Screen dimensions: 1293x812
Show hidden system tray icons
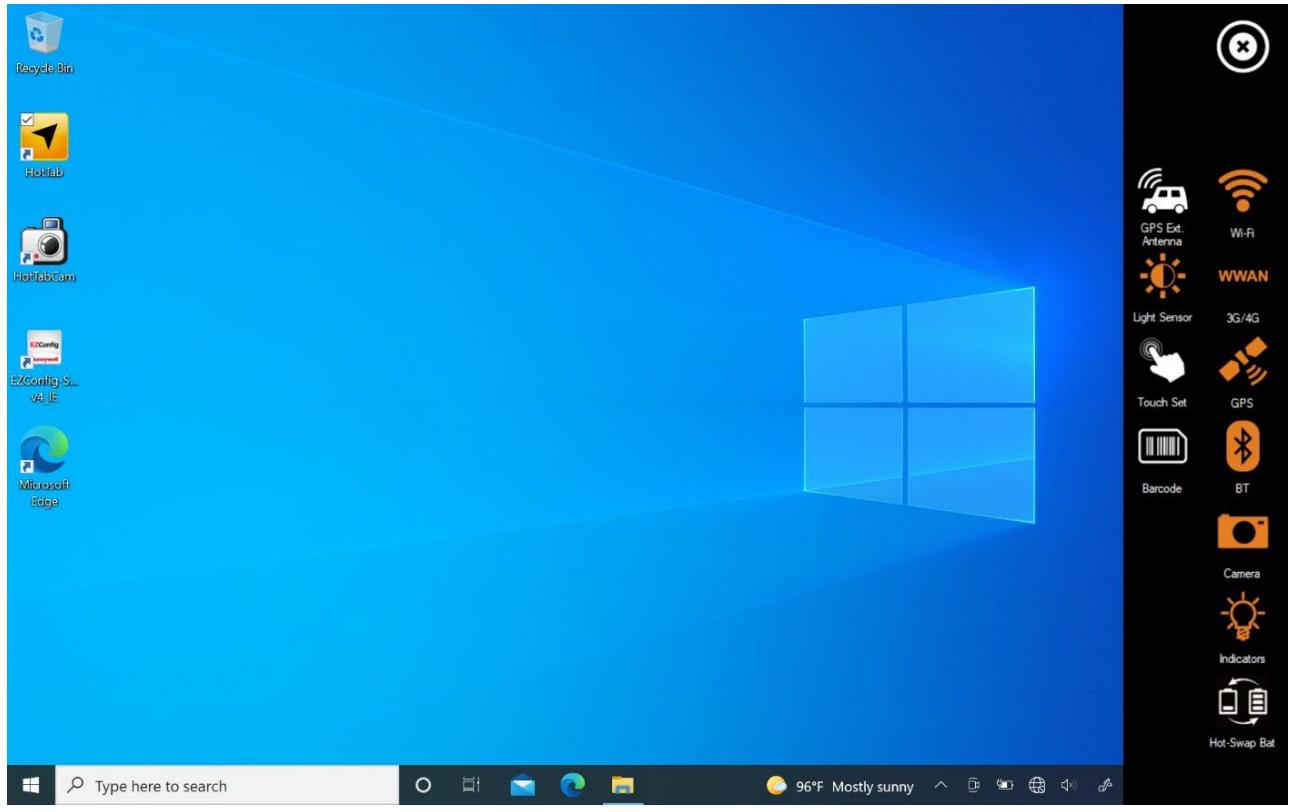point(941,786)
